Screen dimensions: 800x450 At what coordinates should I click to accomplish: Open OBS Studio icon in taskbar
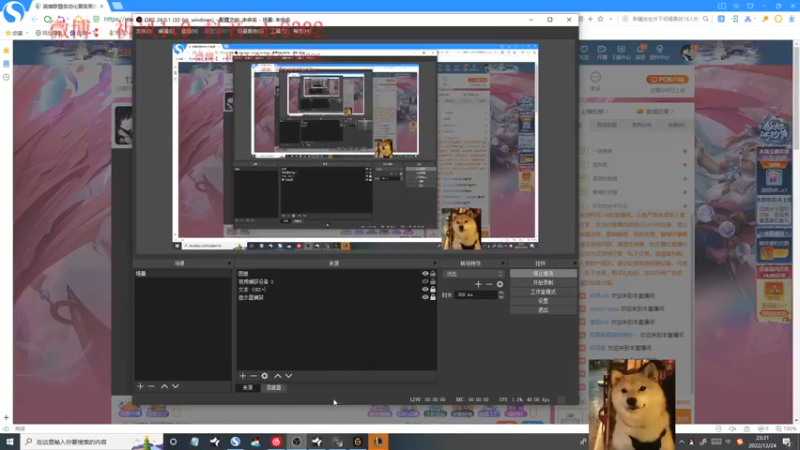pyautogui.click(x=296, y=442)
